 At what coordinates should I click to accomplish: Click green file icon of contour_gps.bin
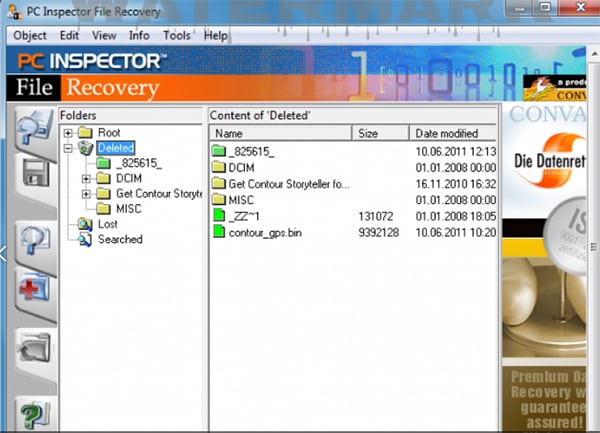point(219,232)
